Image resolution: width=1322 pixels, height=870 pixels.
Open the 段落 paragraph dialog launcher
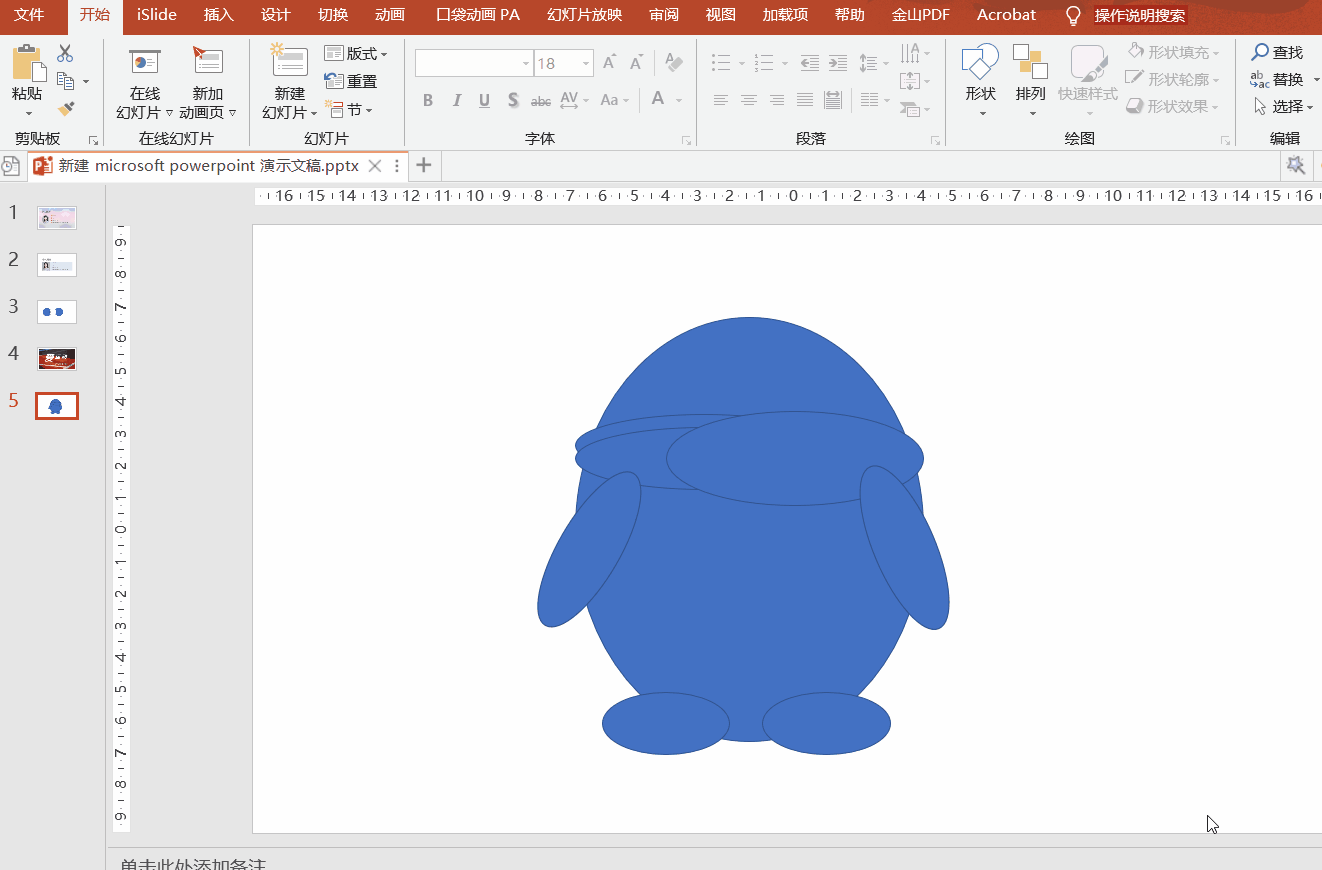point(935,140)
